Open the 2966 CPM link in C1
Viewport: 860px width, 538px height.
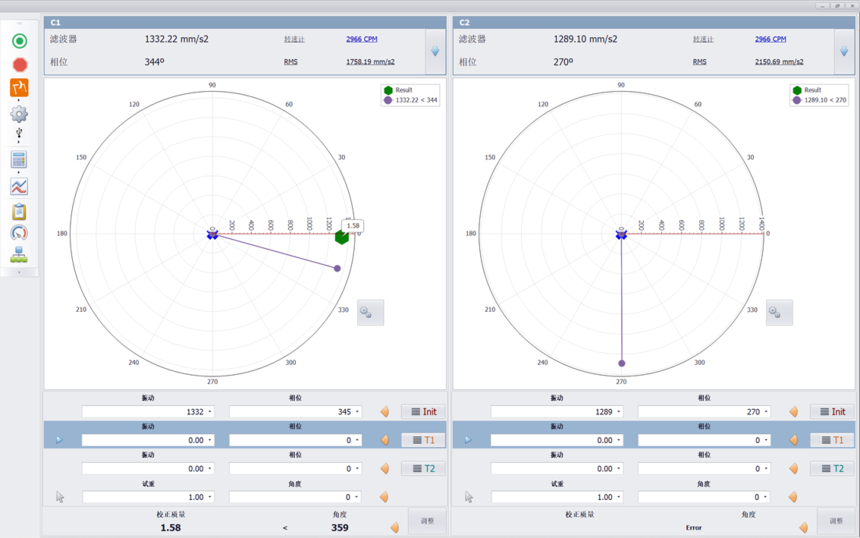point(361,39)
